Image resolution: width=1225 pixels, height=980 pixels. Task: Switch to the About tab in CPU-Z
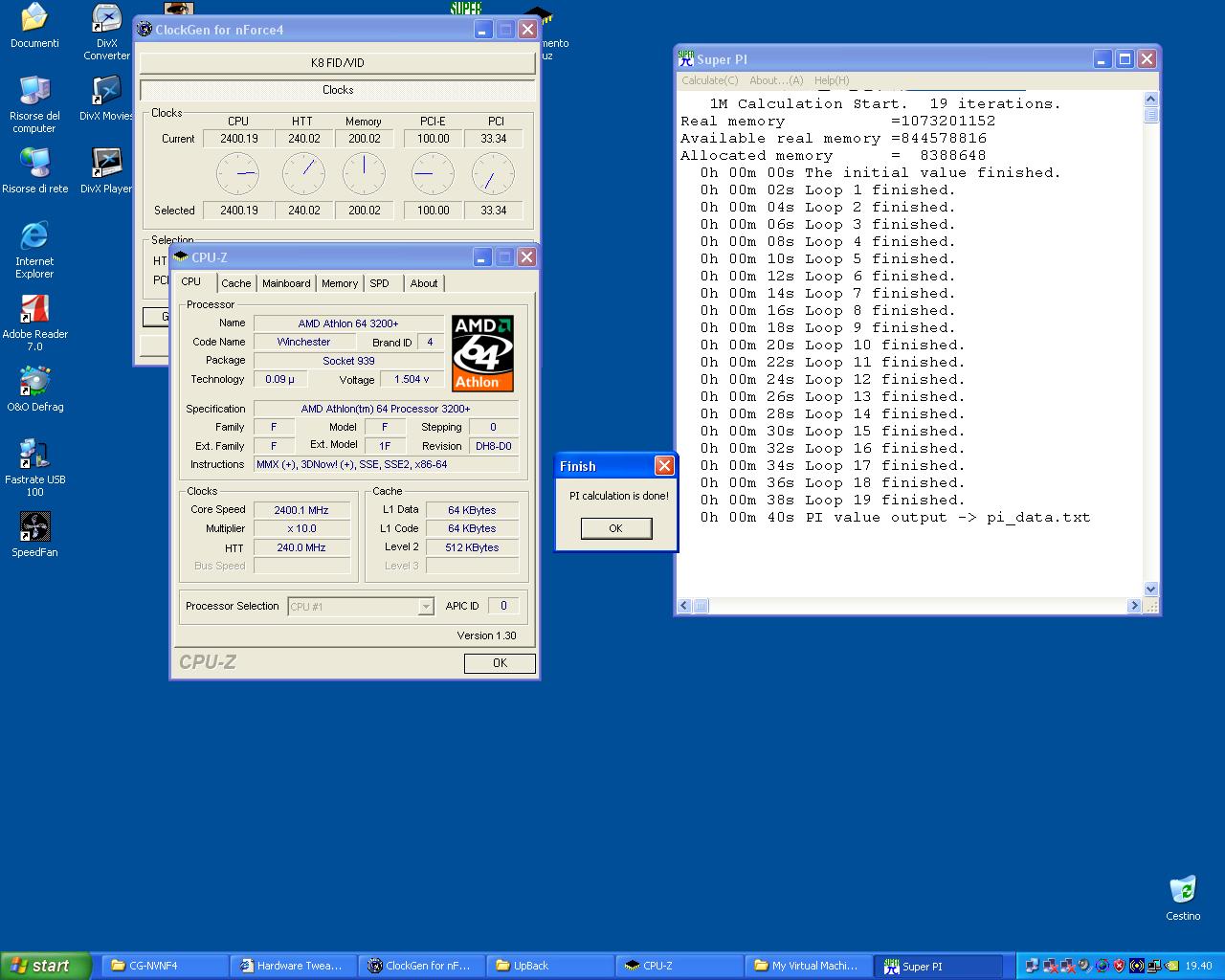424,283
